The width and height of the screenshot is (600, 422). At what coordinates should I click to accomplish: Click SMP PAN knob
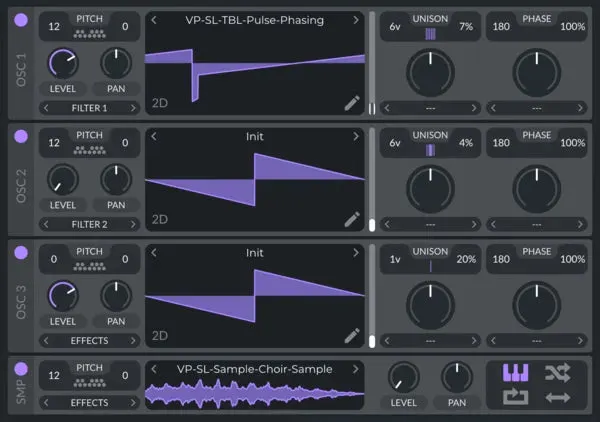point(457,377)
